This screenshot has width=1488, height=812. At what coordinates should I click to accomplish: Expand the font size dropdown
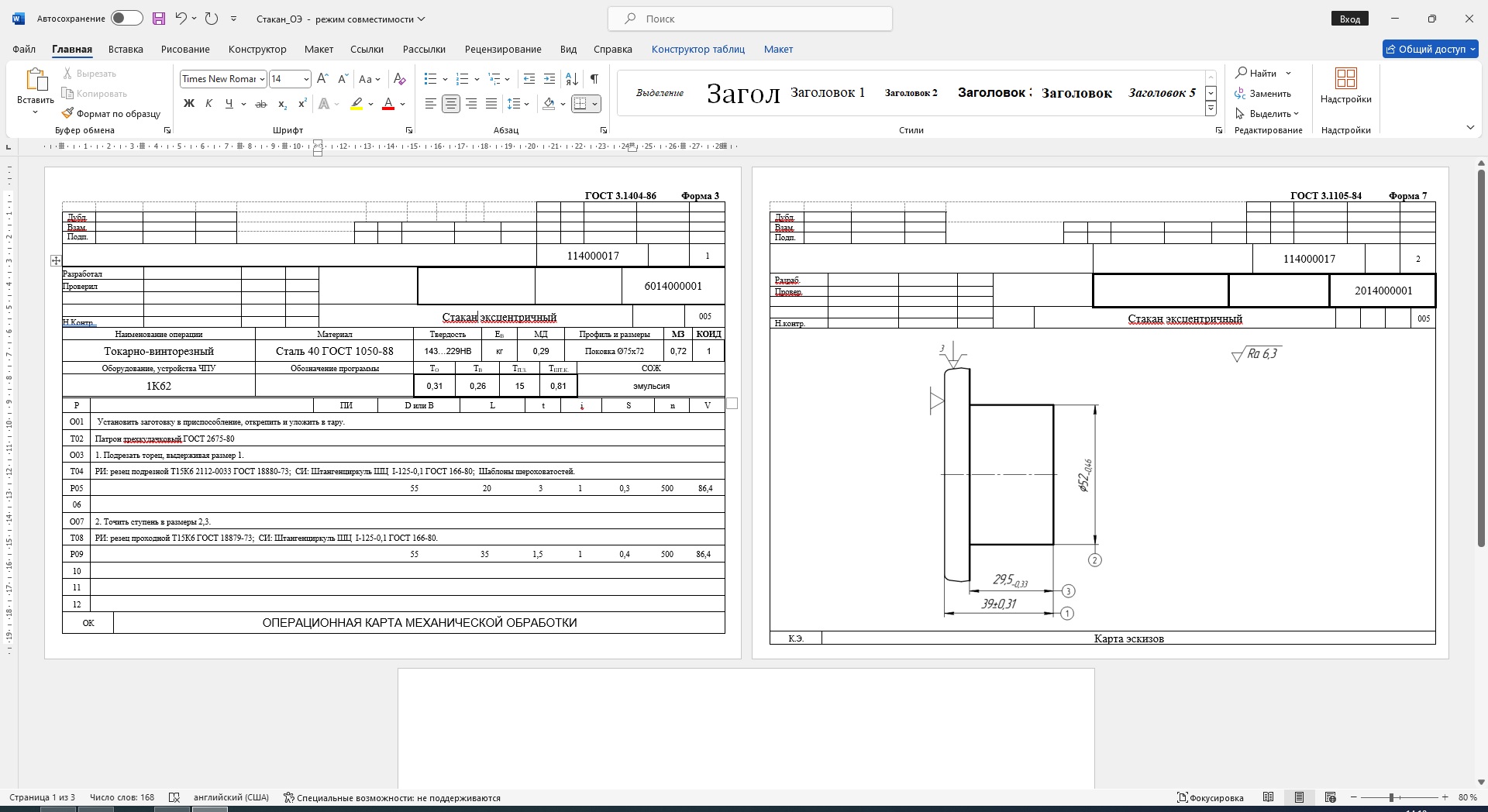(306, 79)
